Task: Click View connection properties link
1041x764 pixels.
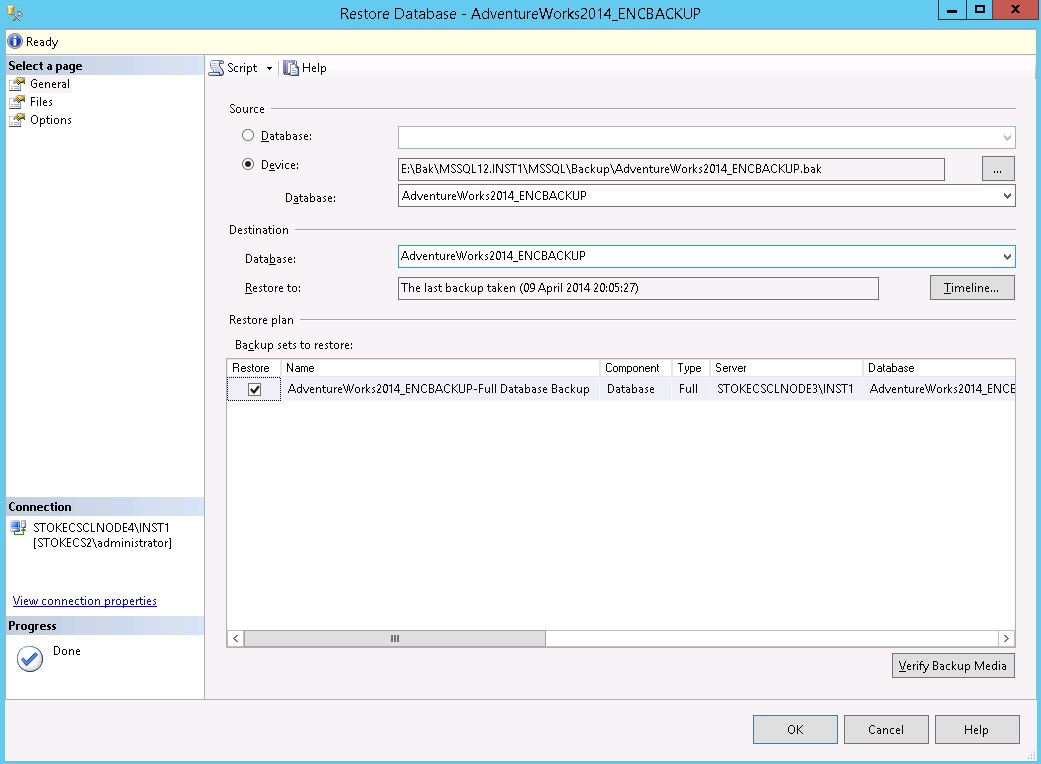Action: 84,601
